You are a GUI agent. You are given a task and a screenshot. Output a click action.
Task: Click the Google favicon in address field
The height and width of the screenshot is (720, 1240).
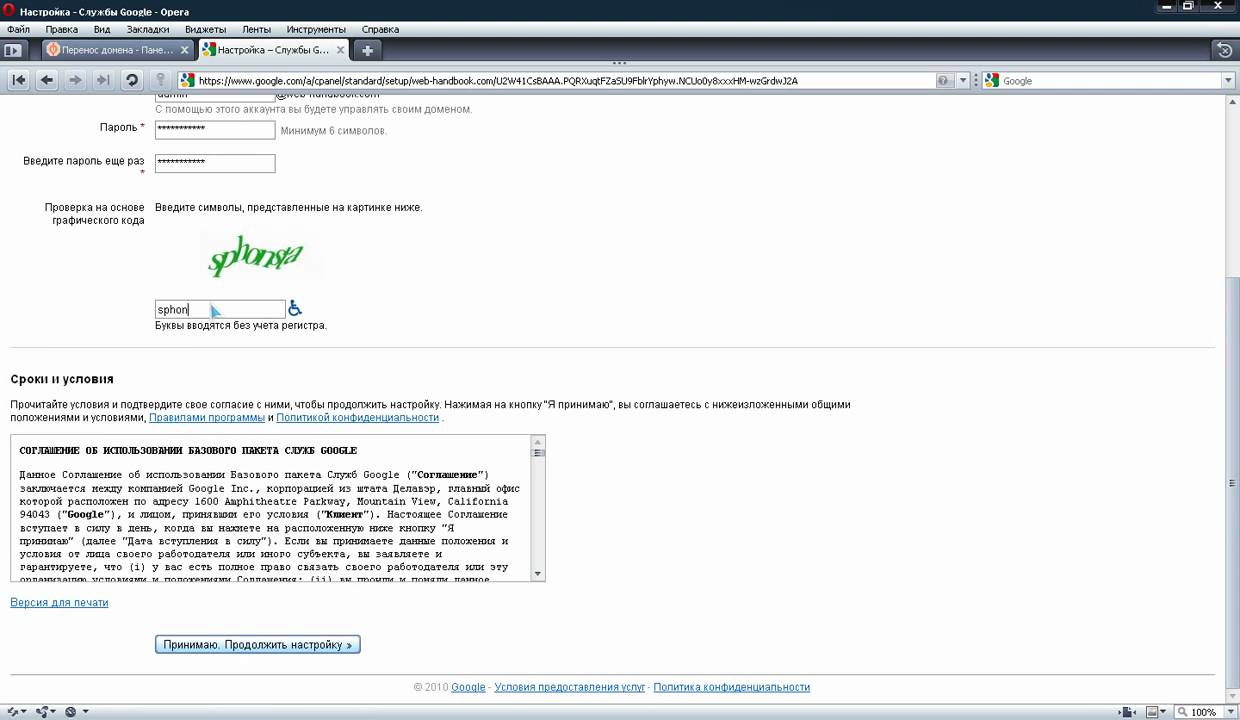pyautogui.click(x=187, y=81)
